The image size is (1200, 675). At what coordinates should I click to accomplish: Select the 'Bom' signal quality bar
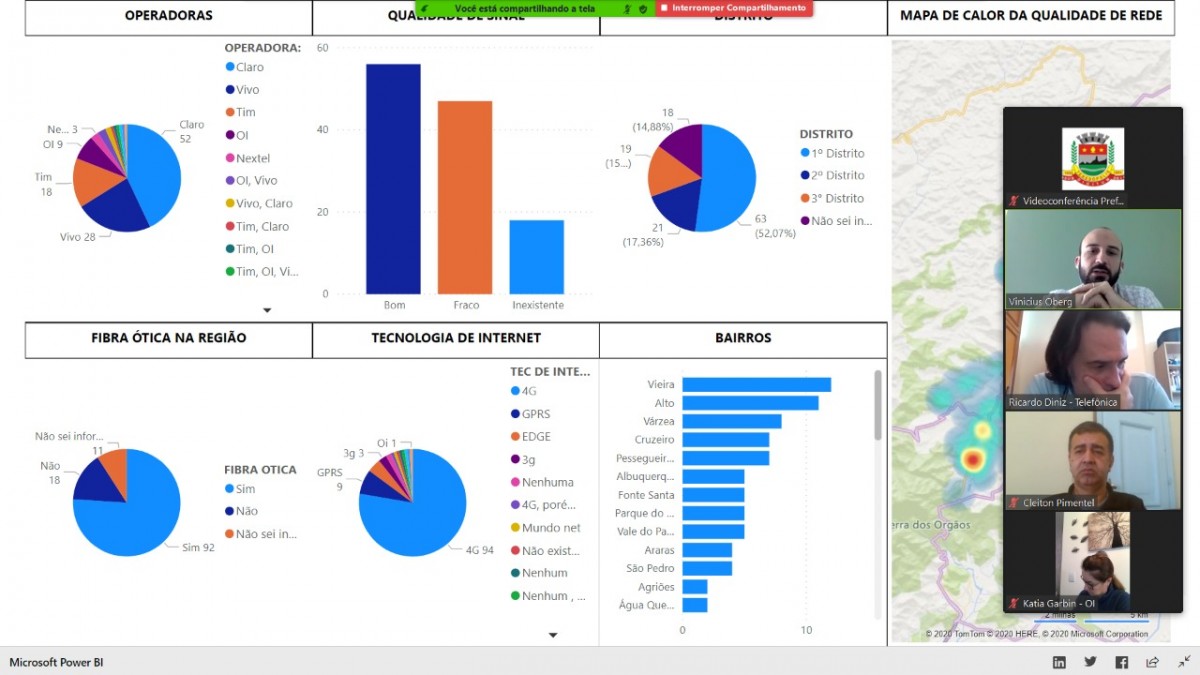[393, 179]
